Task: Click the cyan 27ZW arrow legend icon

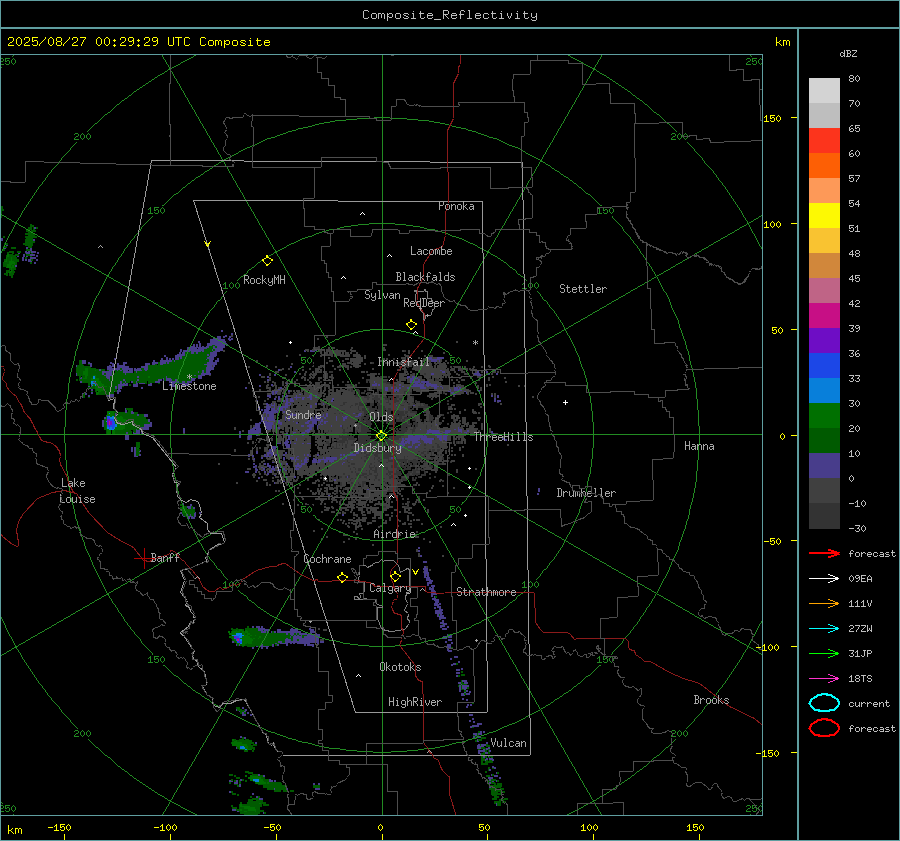Action: pos(824,629)
